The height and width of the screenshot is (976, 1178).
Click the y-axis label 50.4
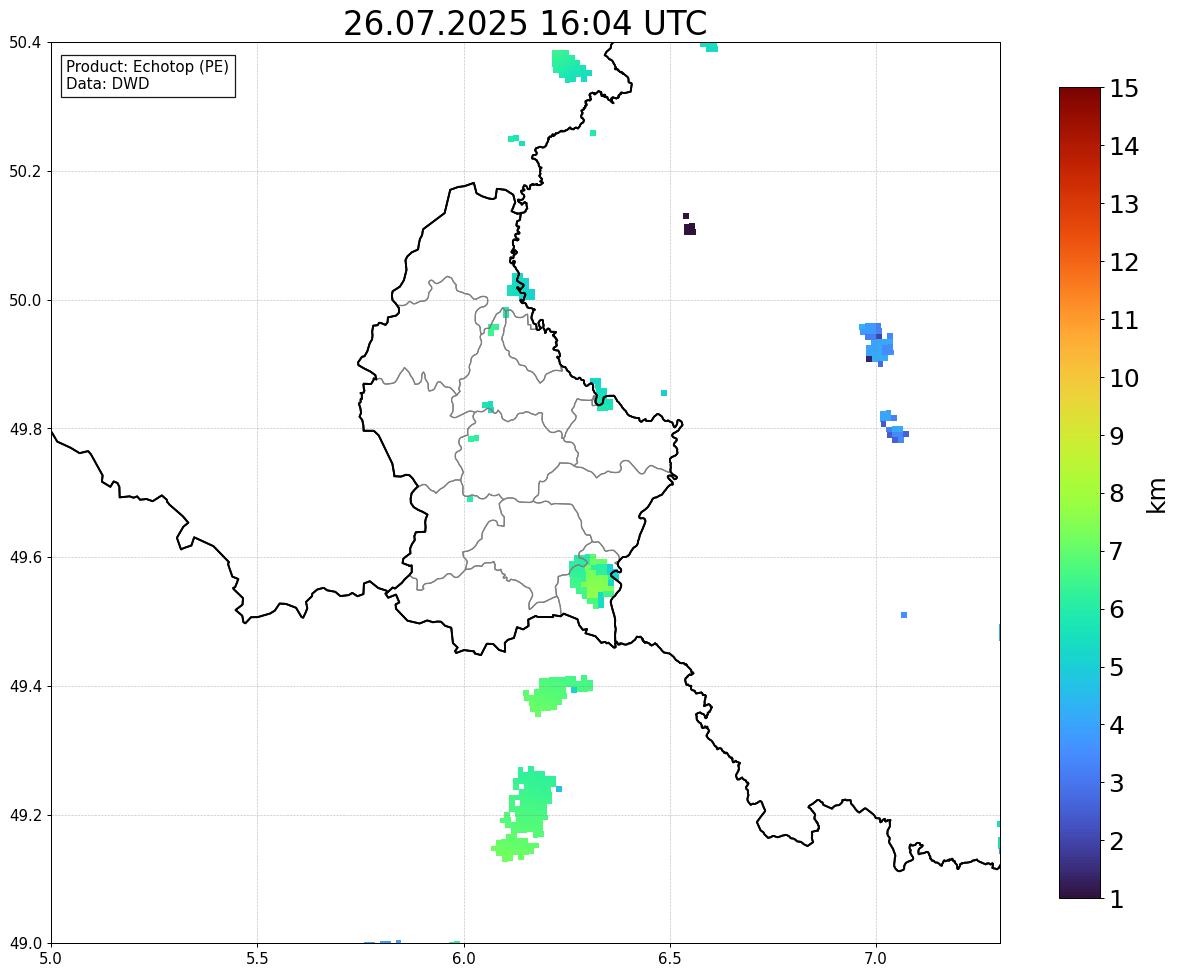point(25,43)
